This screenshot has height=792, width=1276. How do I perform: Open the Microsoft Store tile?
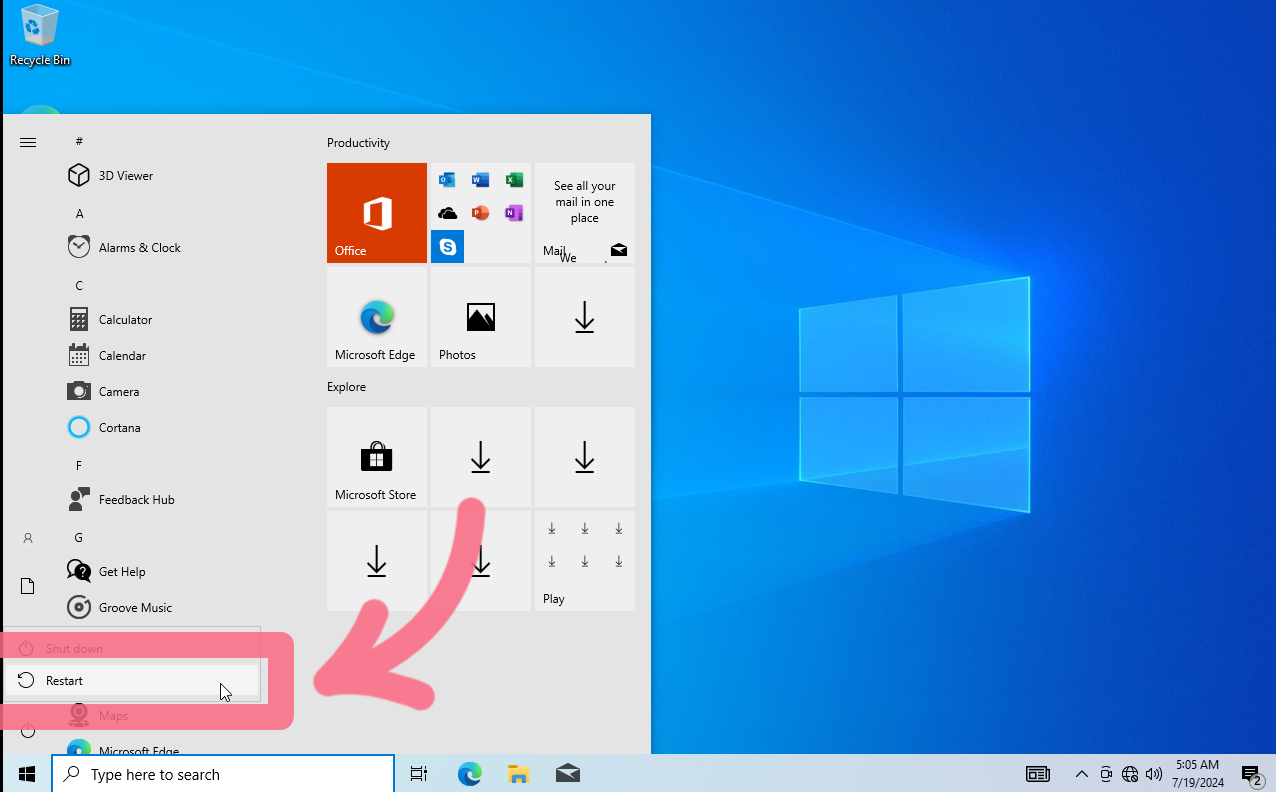click(376, 457)
